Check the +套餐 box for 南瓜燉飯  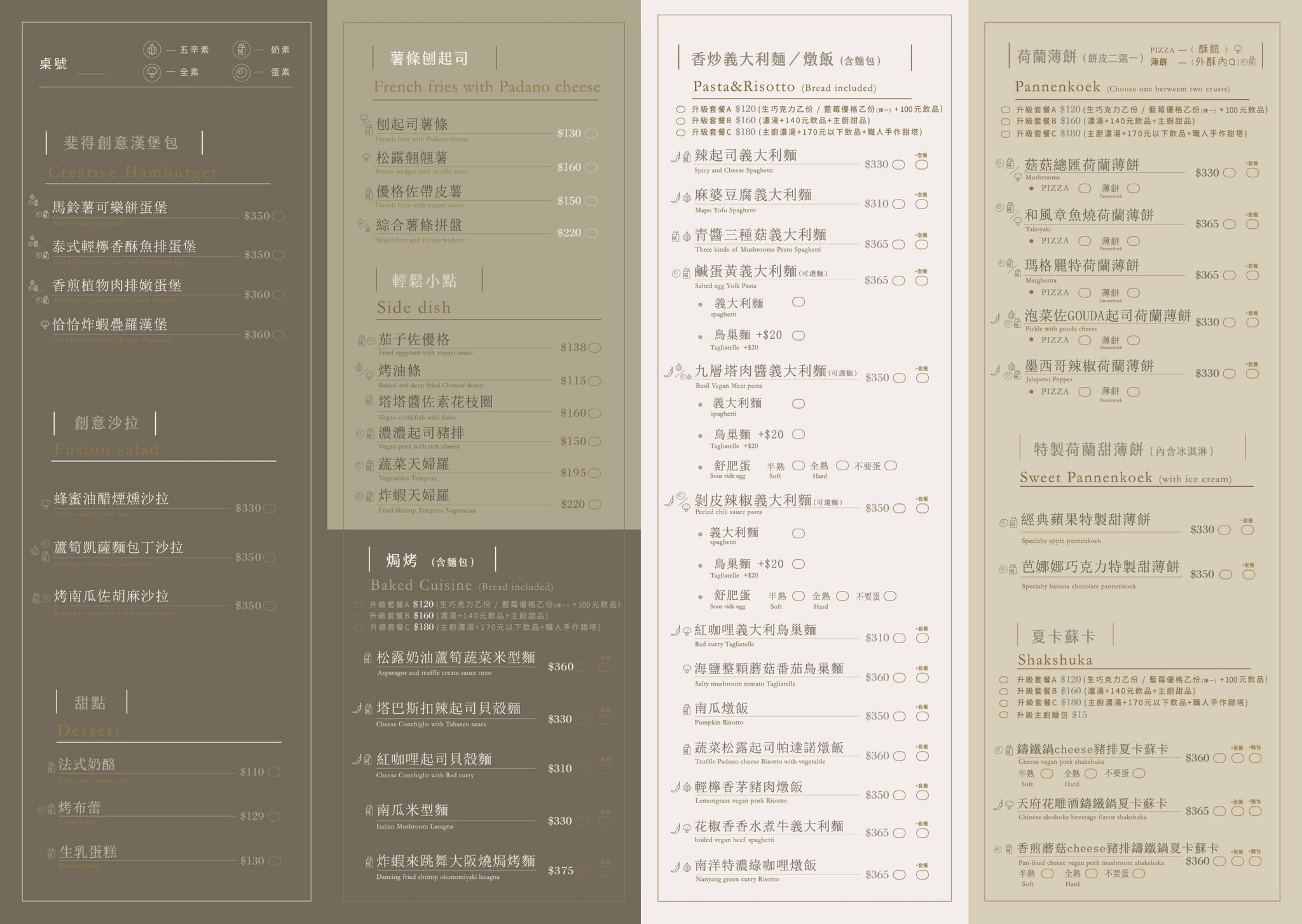922,716
